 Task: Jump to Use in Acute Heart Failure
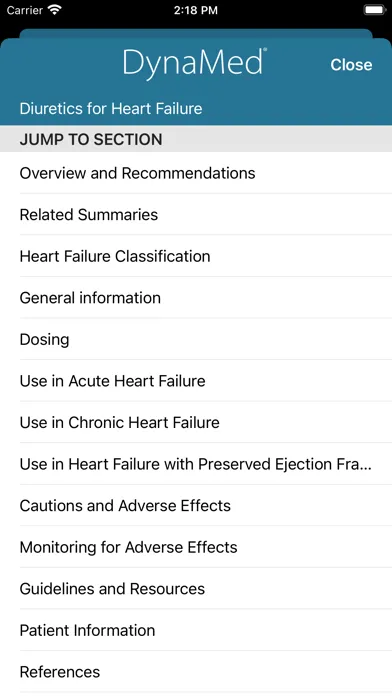[x=196, y=381]
